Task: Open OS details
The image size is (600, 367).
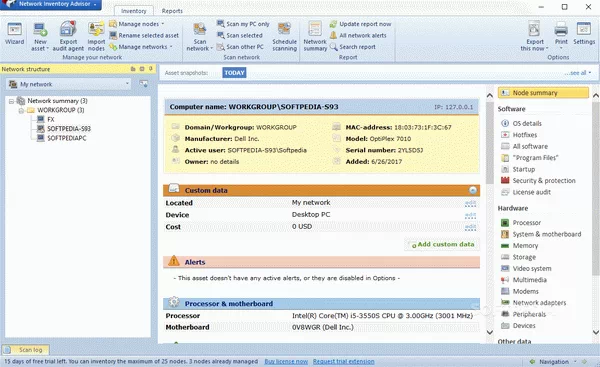Action: pos(522,123)
